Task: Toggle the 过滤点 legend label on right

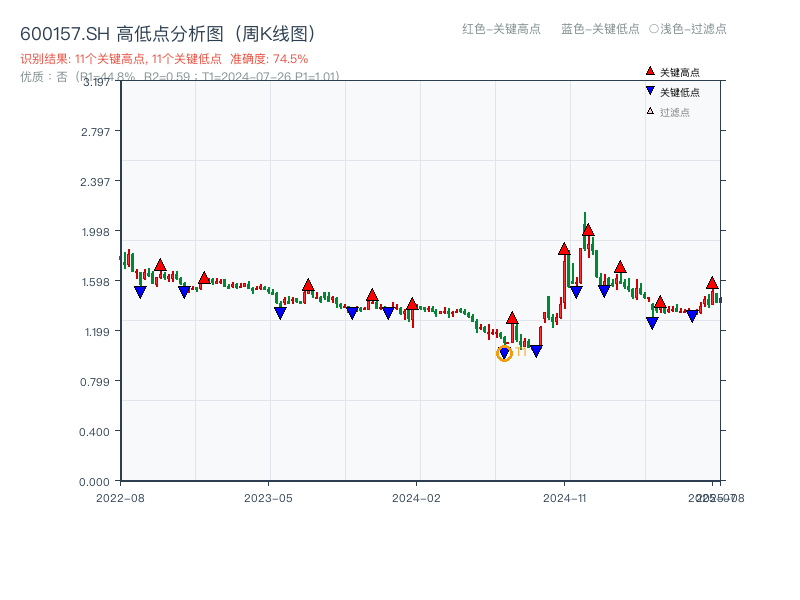Action: 675,112
